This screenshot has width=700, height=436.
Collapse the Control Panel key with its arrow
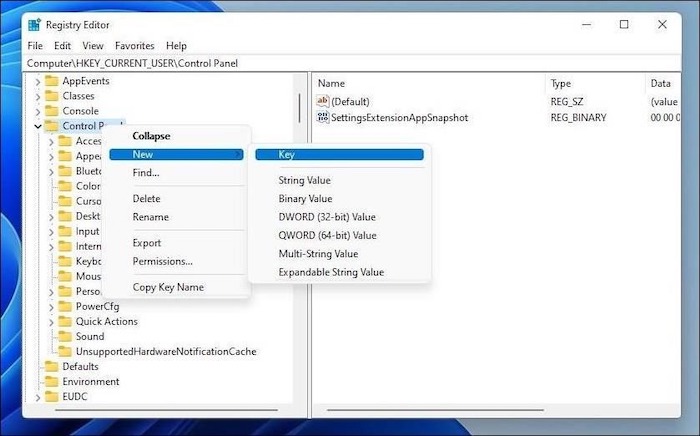point(38,127)
